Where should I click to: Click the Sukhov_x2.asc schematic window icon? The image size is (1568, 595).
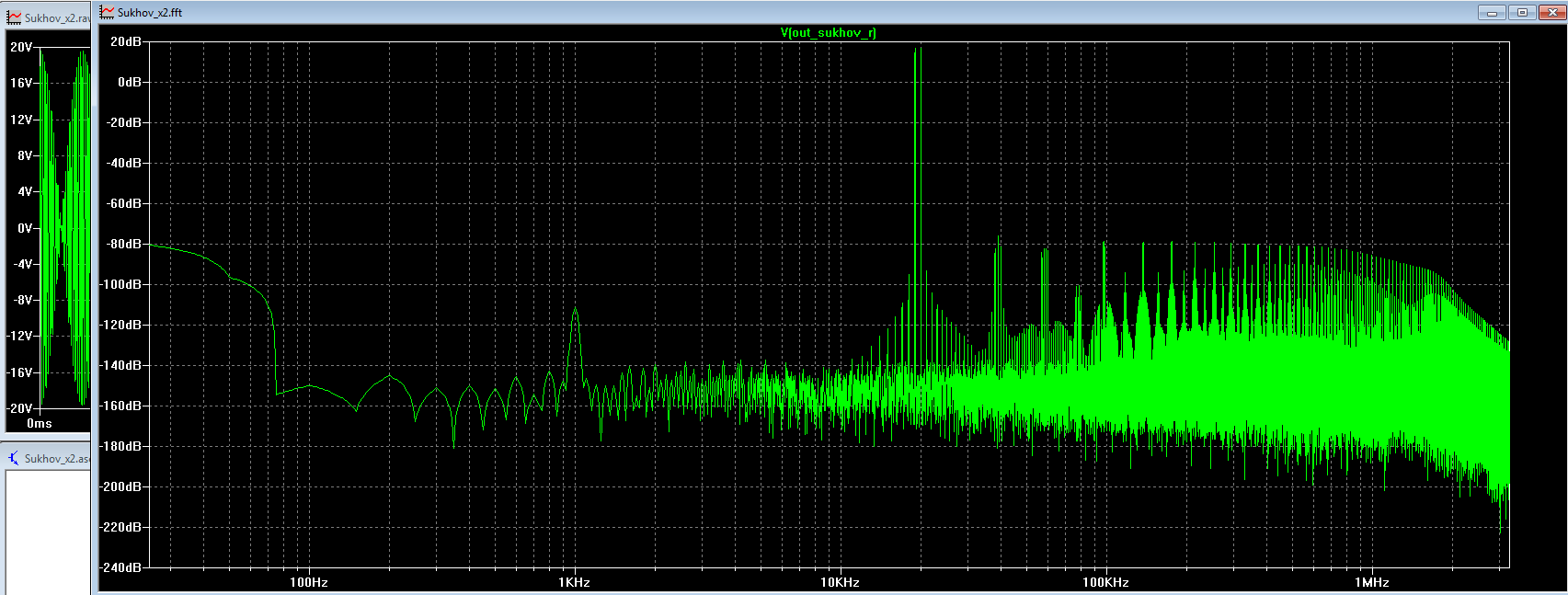coord(14,458)
